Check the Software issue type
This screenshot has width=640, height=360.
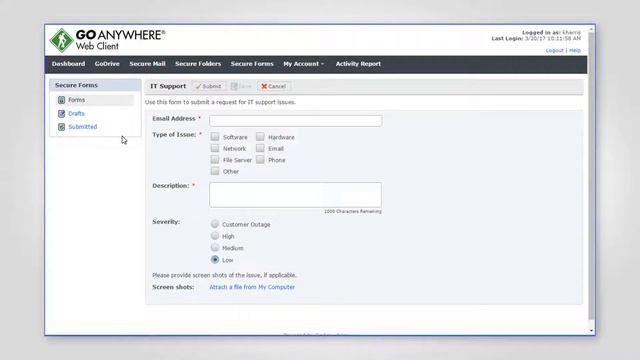215,137
